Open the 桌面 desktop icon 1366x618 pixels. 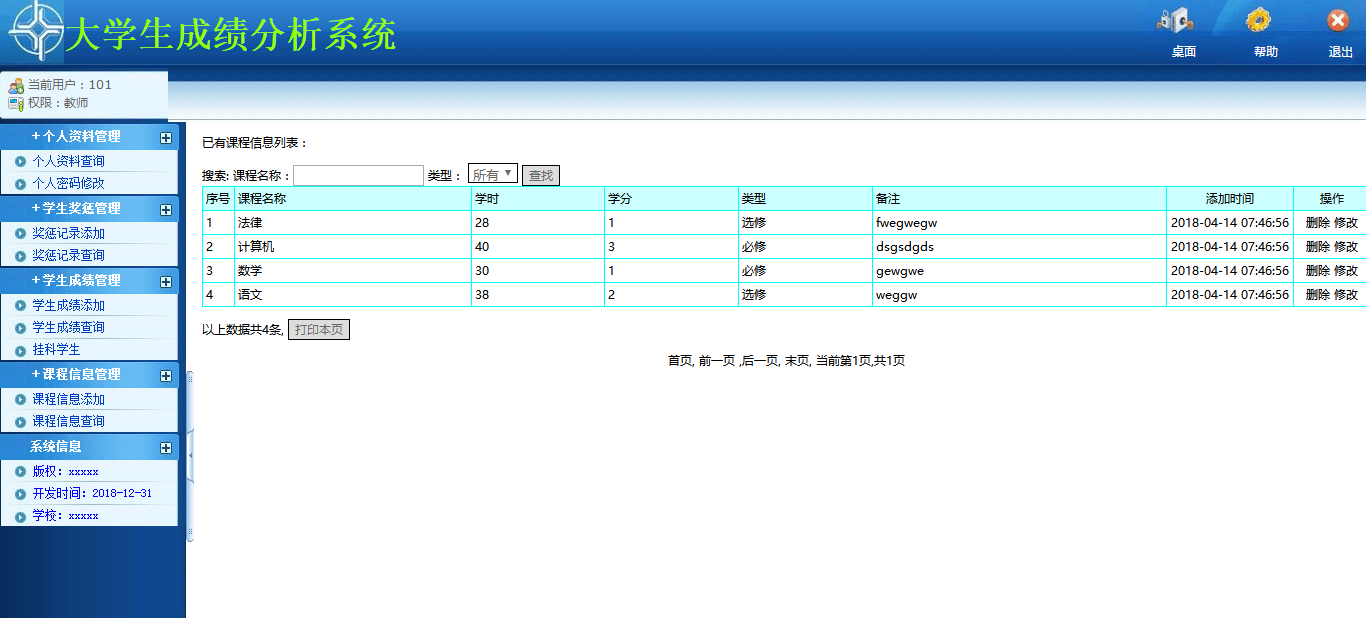click(1176, 20)
